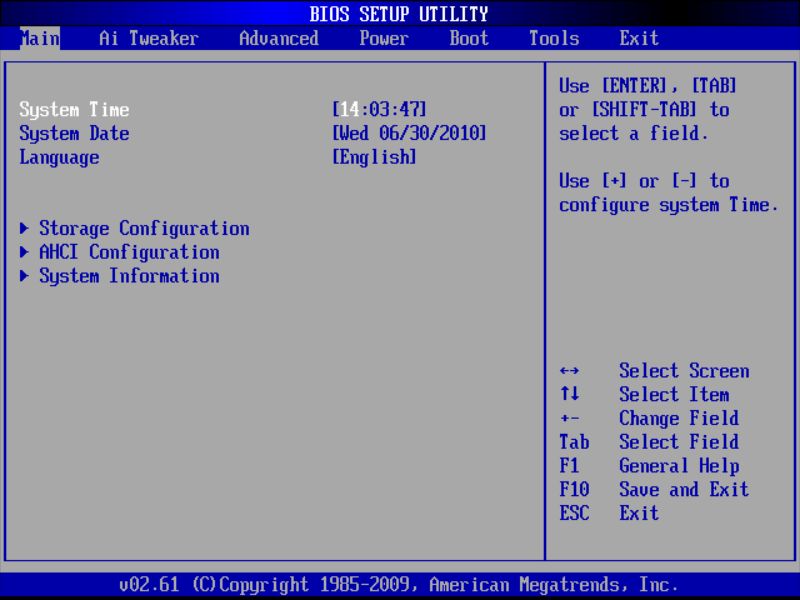The height and width of the screenshot is (600, 800).
Task: Click the Select Item hint
Action: tap(674, 394)
